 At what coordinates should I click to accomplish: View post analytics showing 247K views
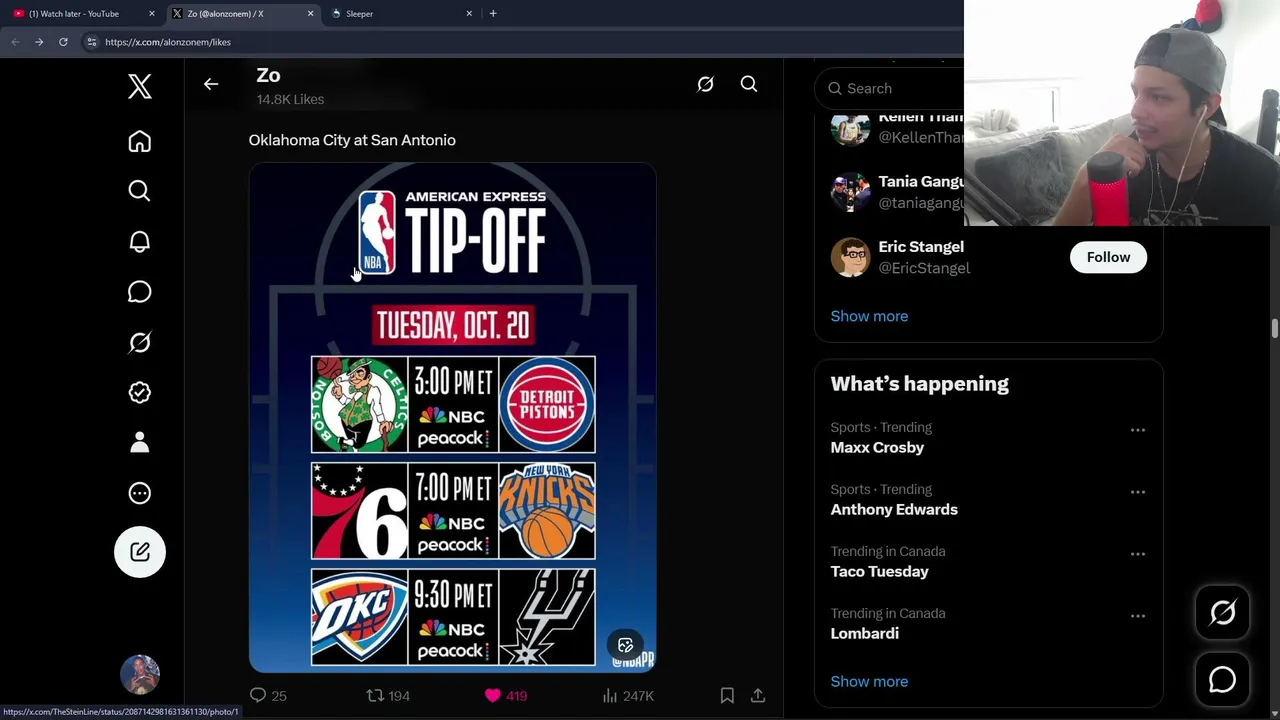tap(628, 695)
